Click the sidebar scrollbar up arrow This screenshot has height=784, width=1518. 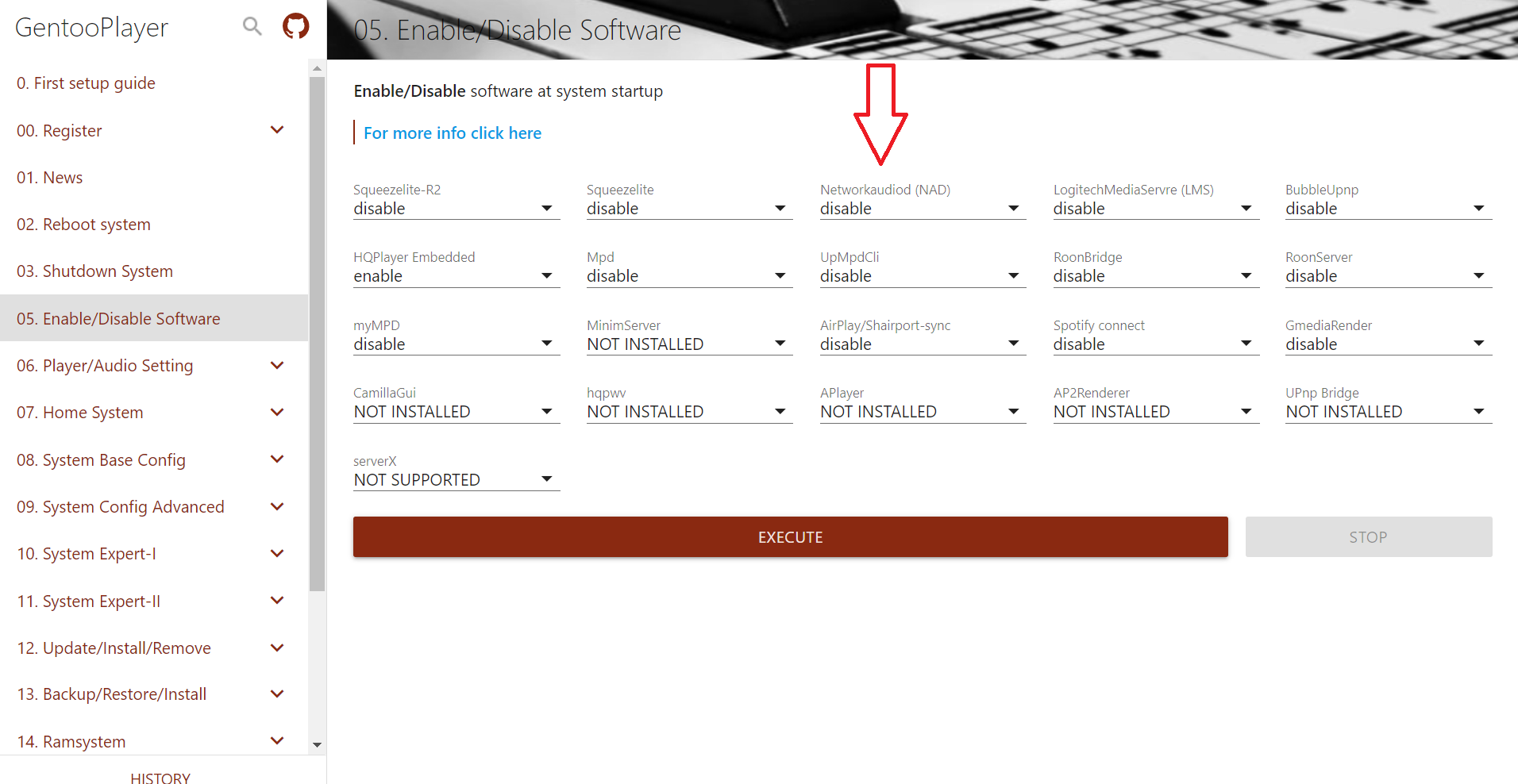pos(318,68)
